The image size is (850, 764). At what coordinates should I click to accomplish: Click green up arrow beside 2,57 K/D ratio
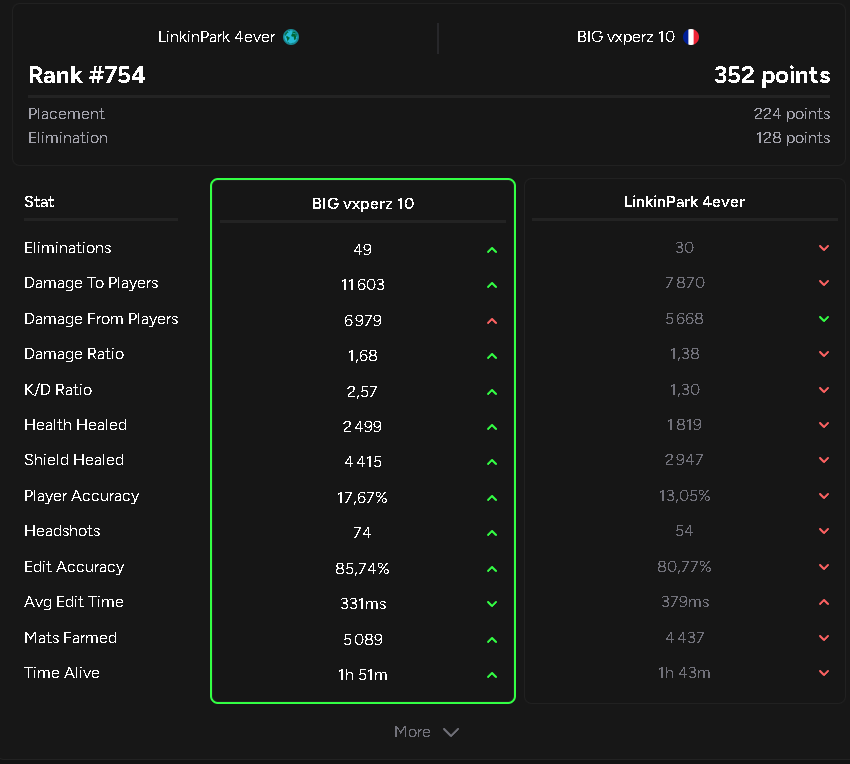pyautogui.click(x=492, y=392)
